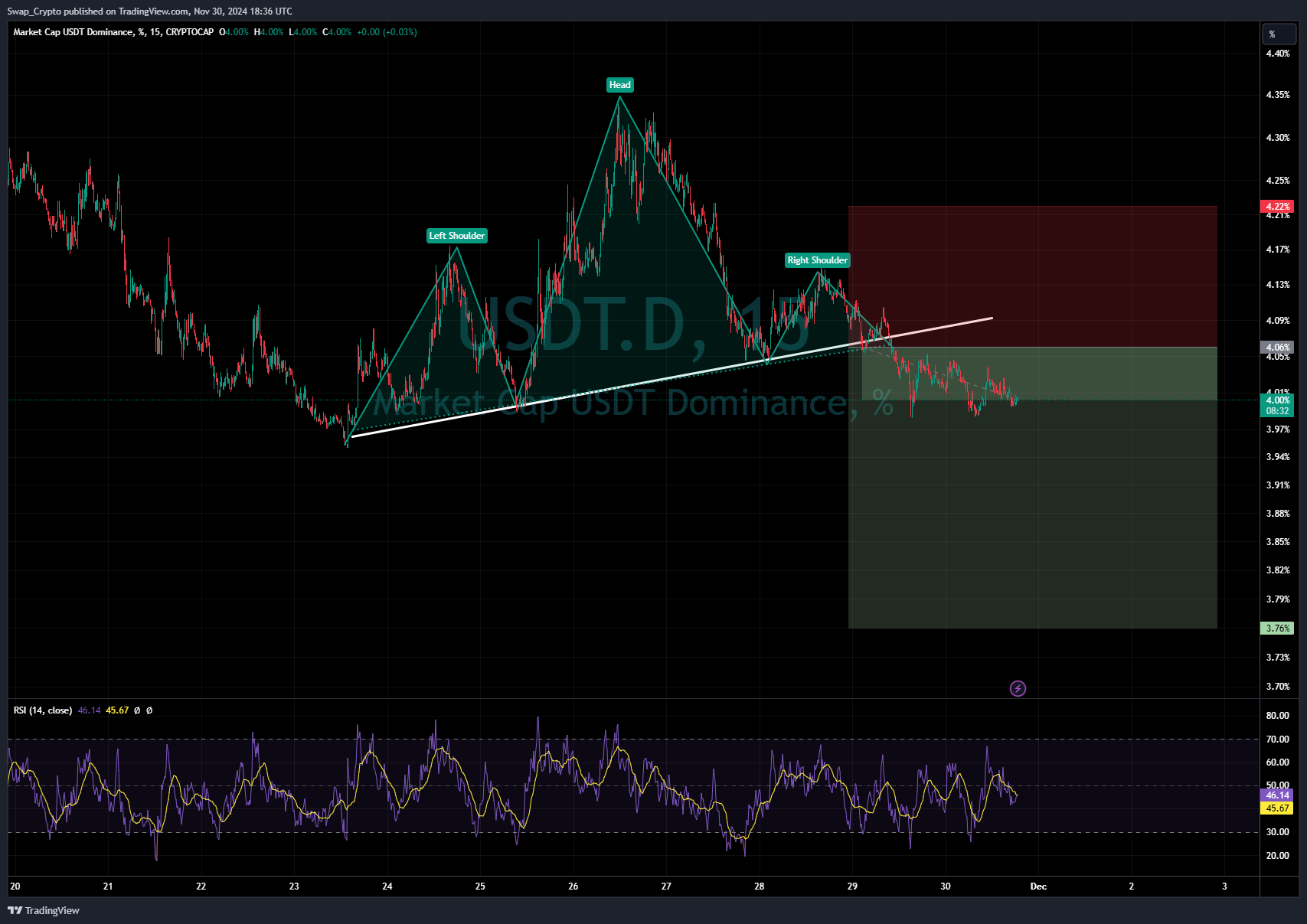Viewport: 1307px width, 924px height.
Task: Click the 3.70% price axis label
Action: tap(1278, 687)
